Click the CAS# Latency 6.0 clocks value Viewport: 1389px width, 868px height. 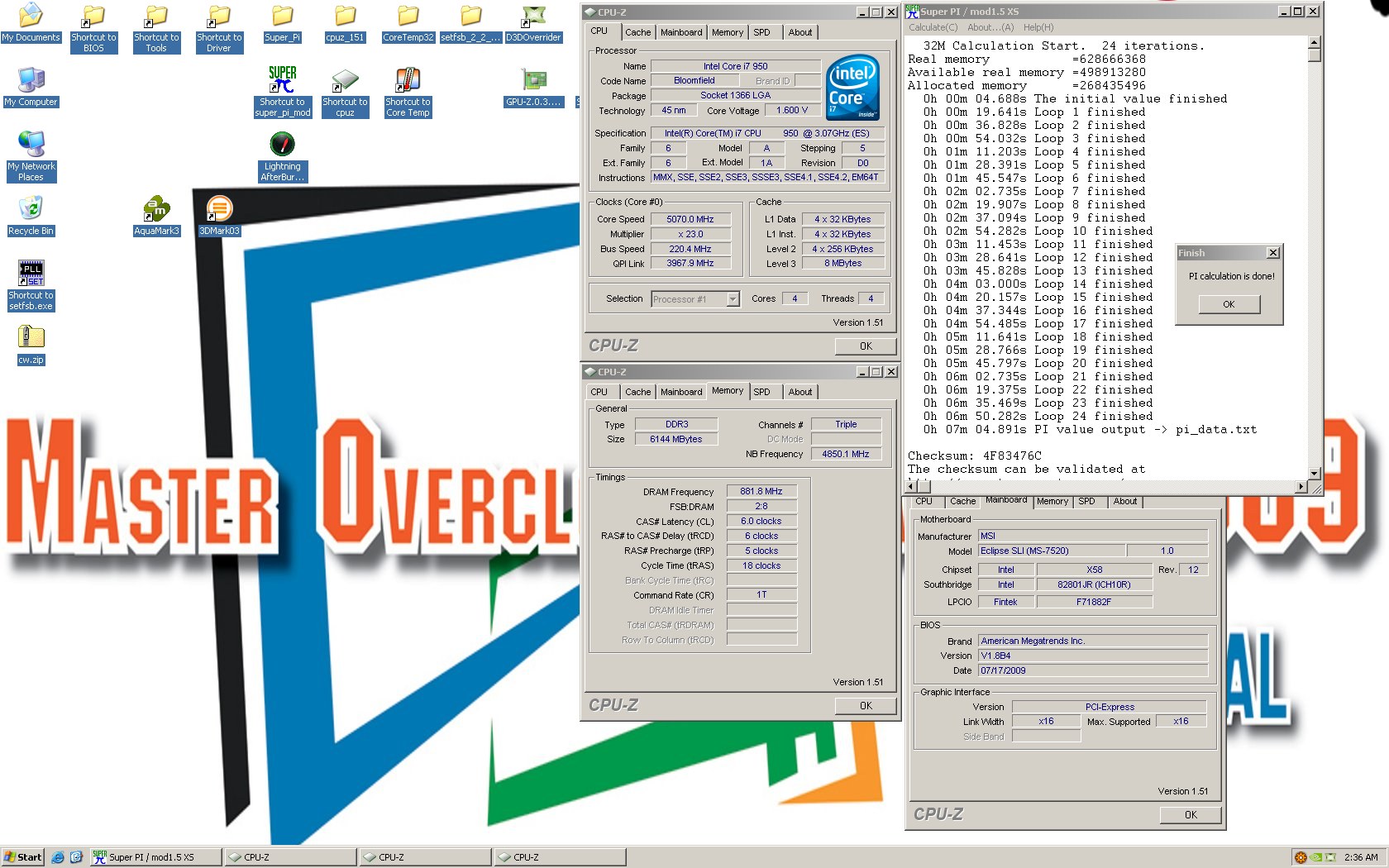coord(761,521)
